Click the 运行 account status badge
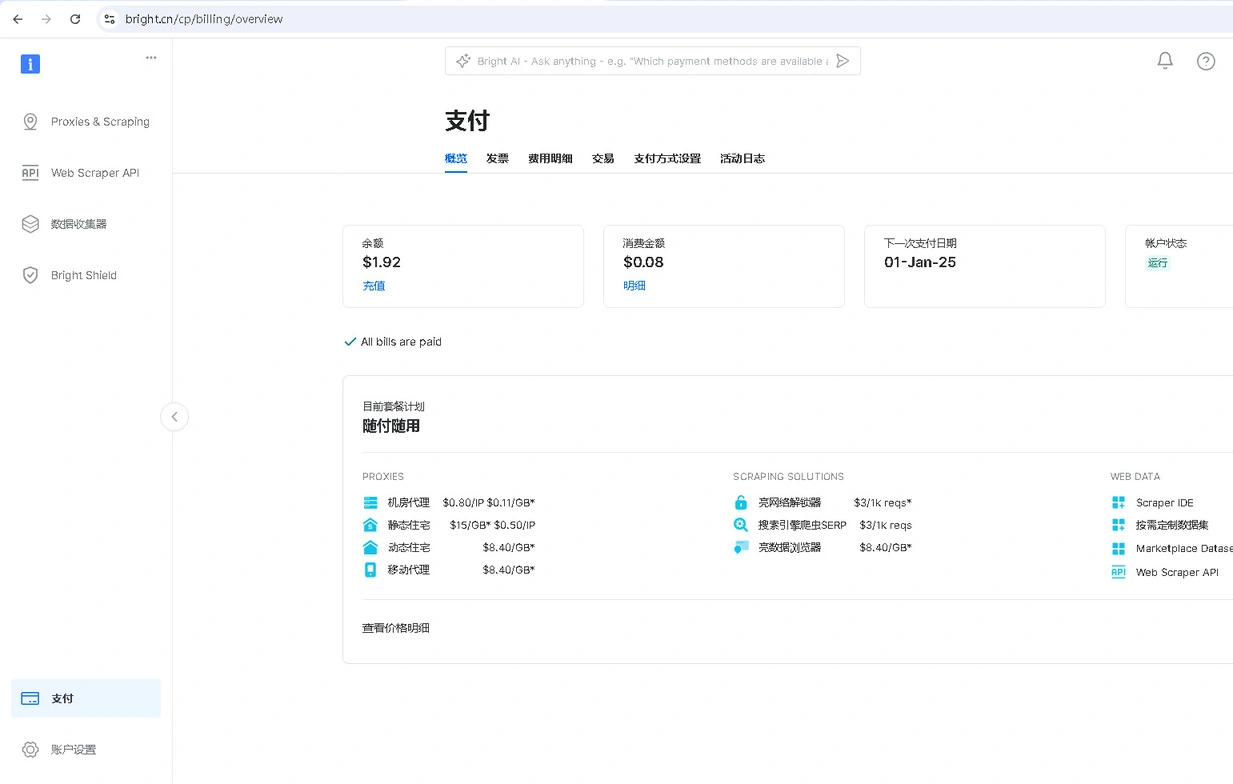This screenshot has height=784, width=1233. 1157,263
